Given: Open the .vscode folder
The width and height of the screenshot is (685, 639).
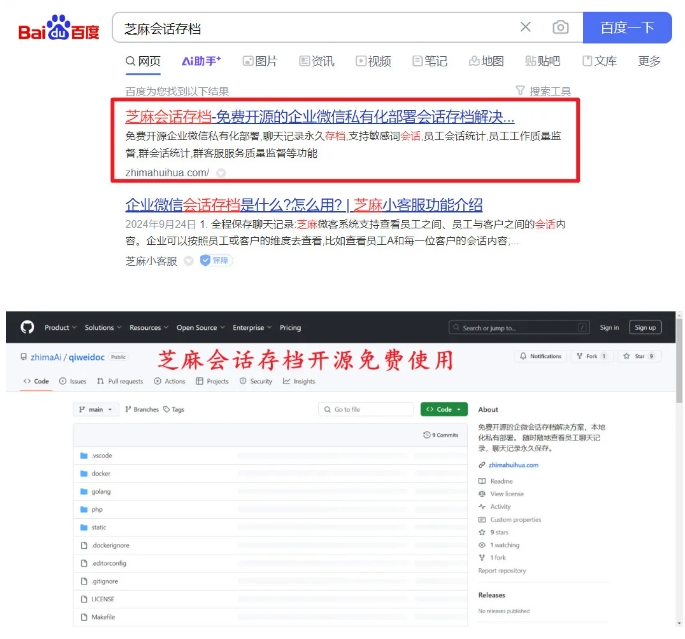Looking at the screenshot, I should coord(102,456).
